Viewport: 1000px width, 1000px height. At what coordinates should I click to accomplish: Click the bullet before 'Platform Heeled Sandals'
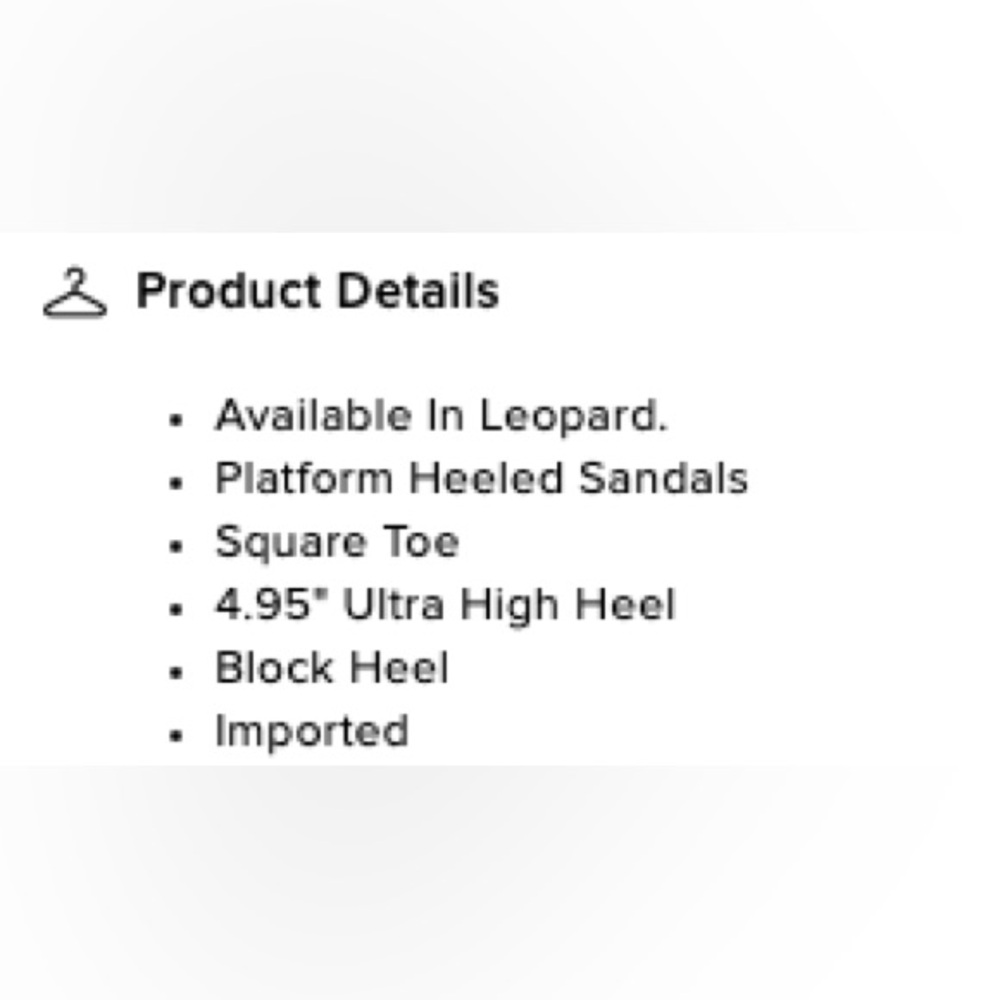(176, 483)
